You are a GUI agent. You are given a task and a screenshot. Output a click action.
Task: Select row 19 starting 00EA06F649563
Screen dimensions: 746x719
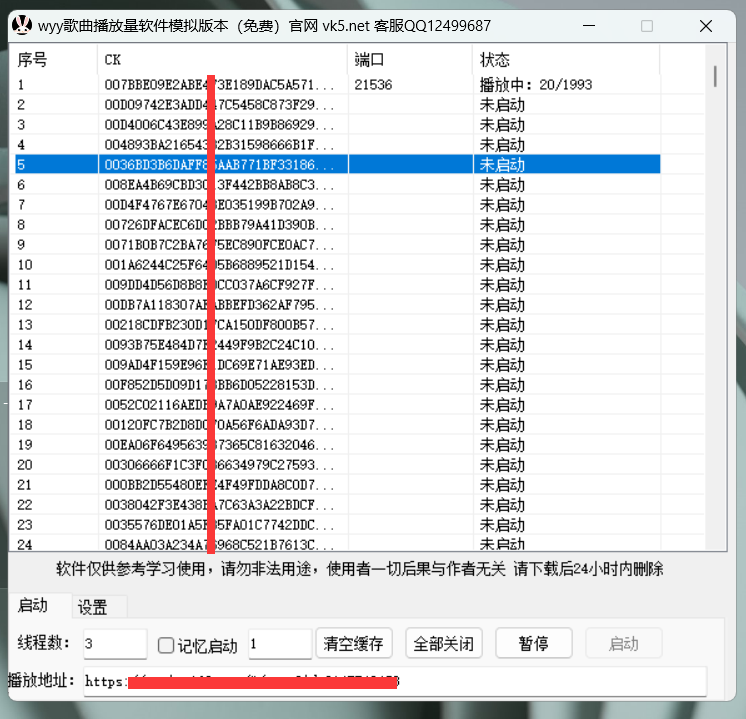pos(337,444)
